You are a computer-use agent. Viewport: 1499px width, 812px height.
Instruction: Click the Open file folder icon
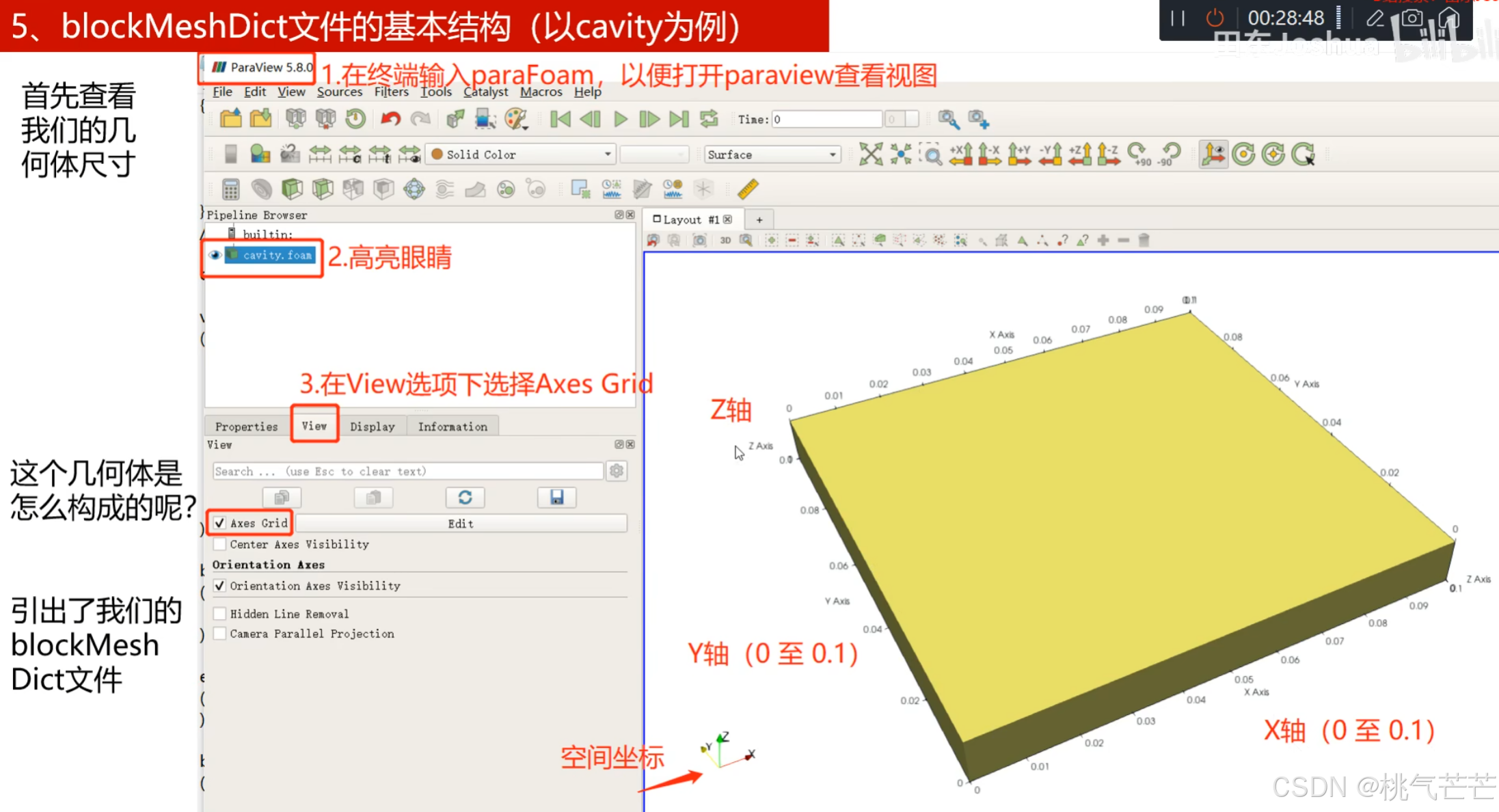(x=230, y=119)
